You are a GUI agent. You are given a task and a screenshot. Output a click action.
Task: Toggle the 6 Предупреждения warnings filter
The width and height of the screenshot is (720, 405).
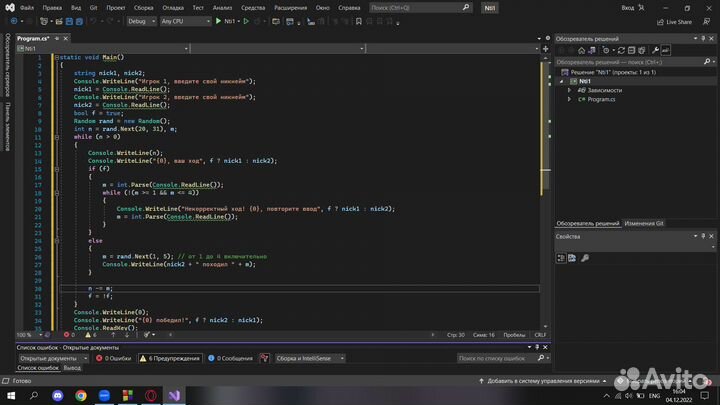click(170, 358)
